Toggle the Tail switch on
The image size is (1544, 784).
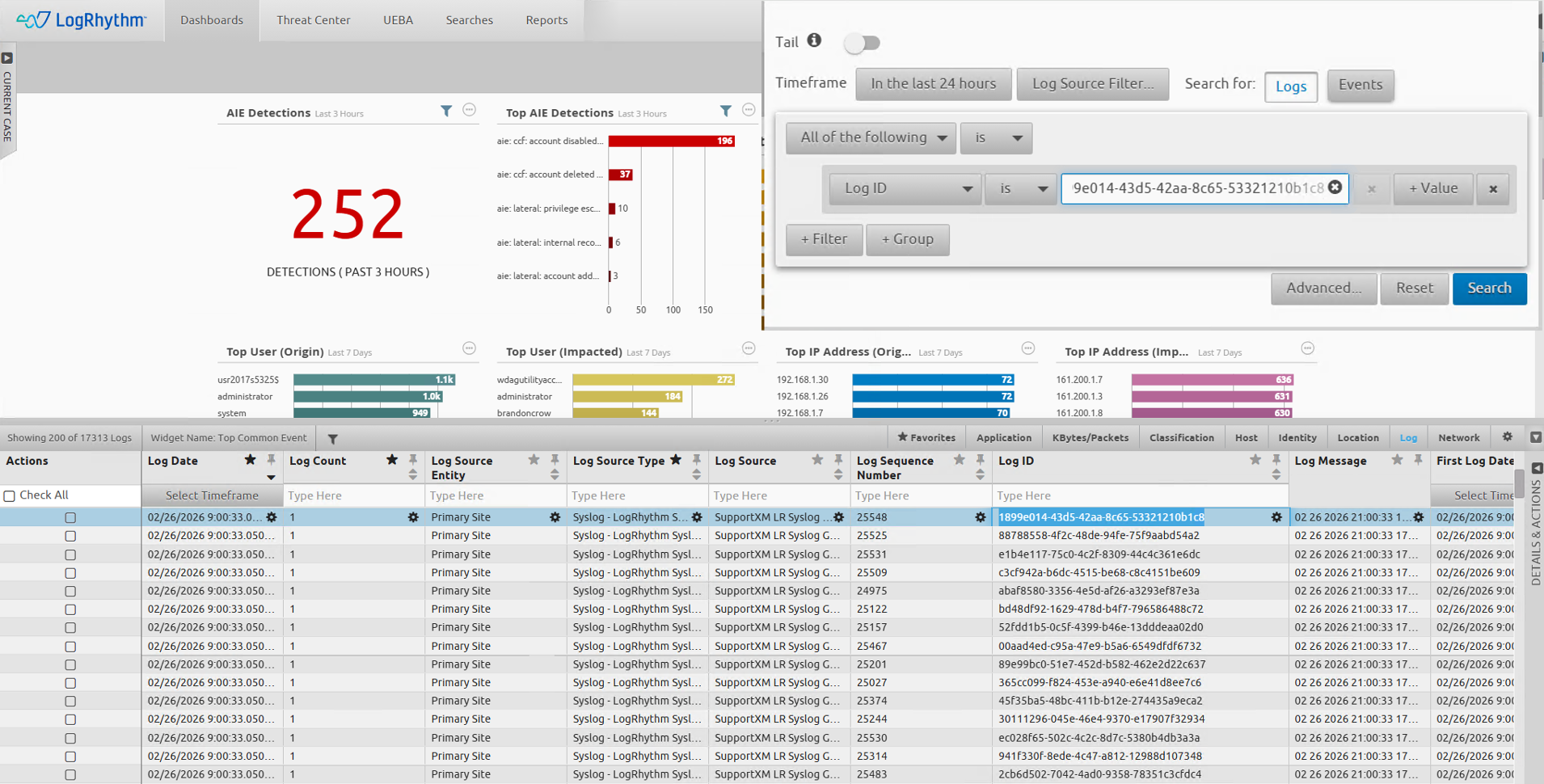click(x=862, y=43)
